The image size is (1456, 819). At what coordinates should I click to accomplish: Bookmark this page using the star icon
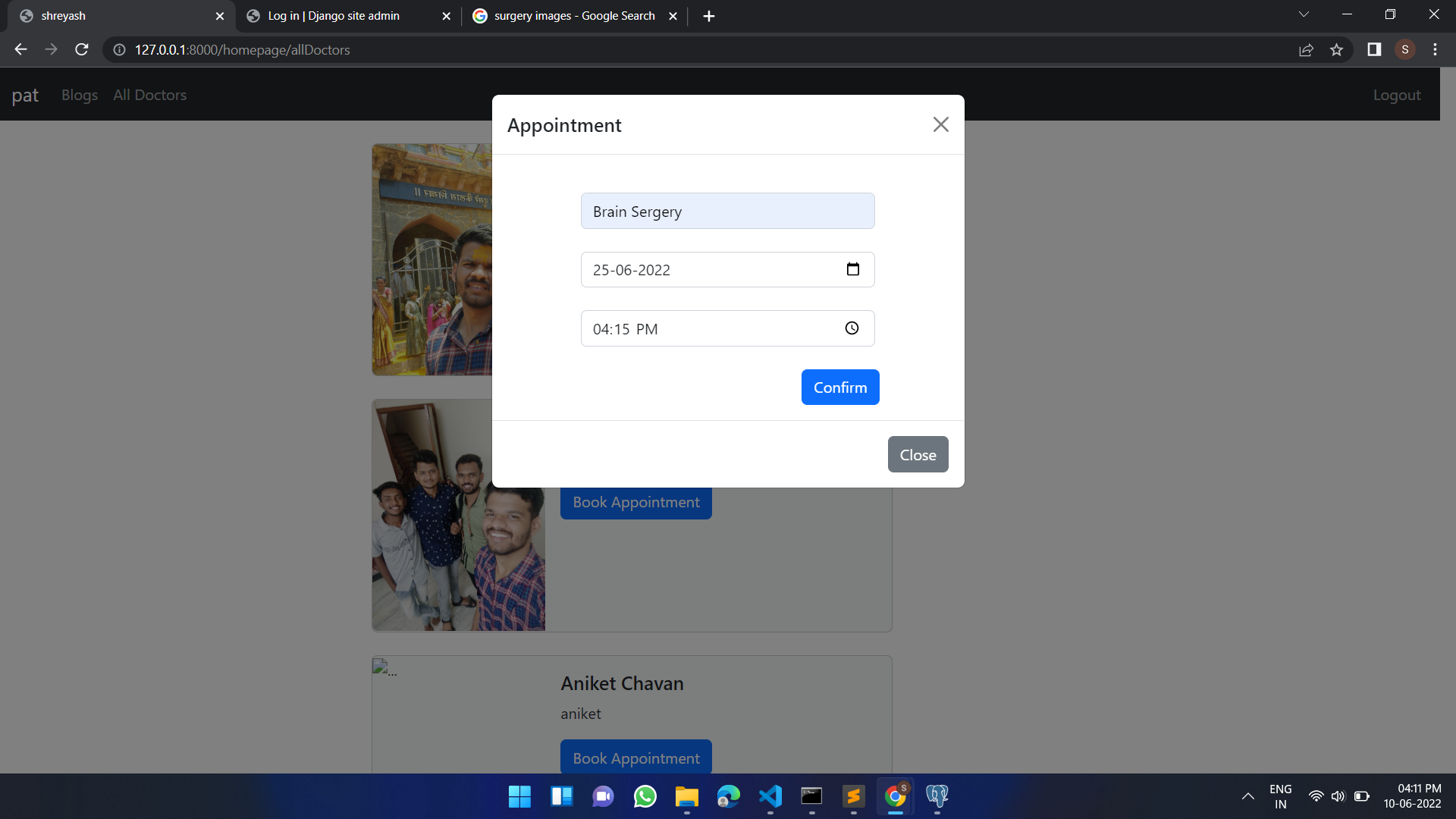(1336, 49)
